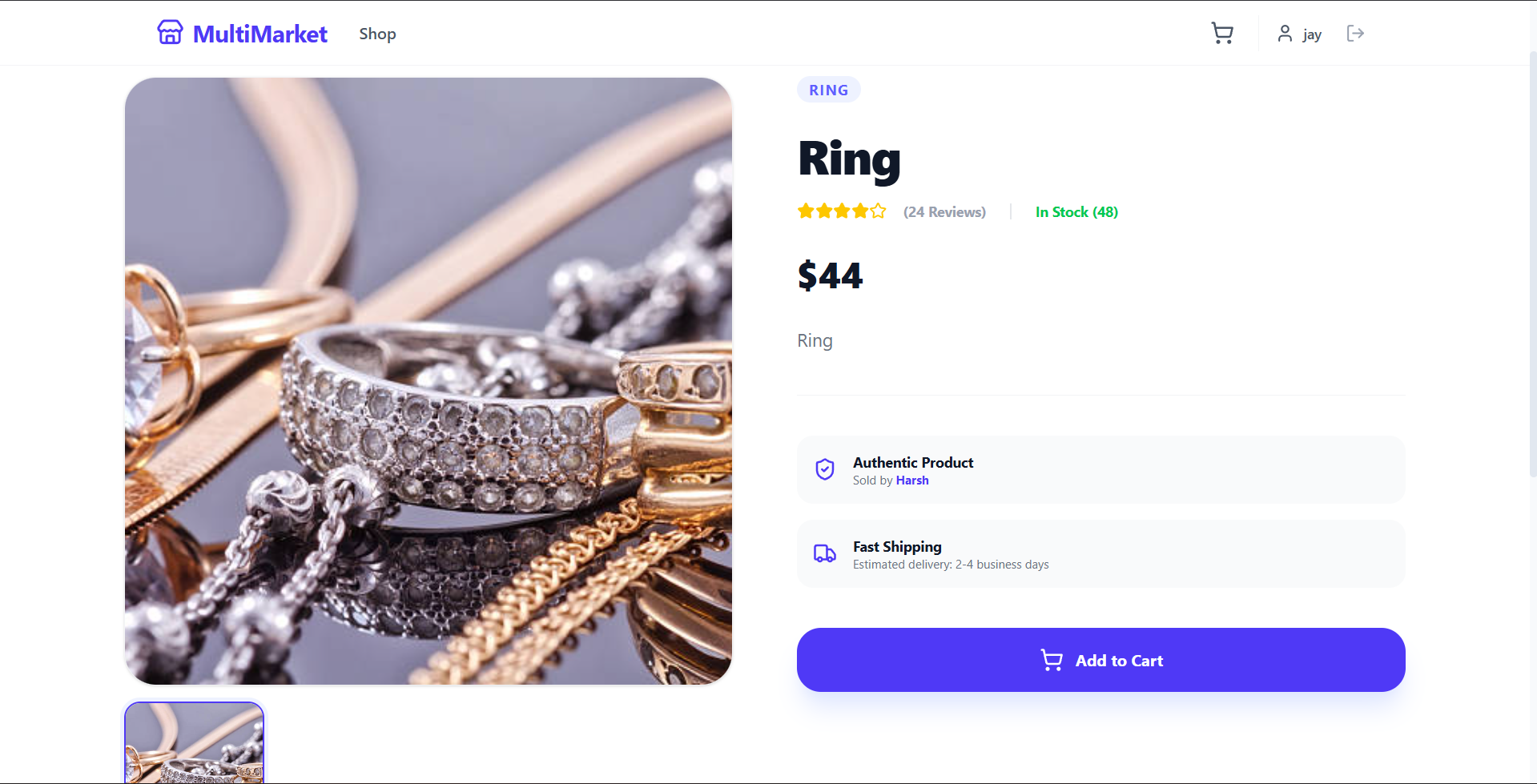The height and width of the screenshot is (784, 1537).
Task: Click the In Stock (48) label
Action: pyautogui.click(x=1076, y=212)
